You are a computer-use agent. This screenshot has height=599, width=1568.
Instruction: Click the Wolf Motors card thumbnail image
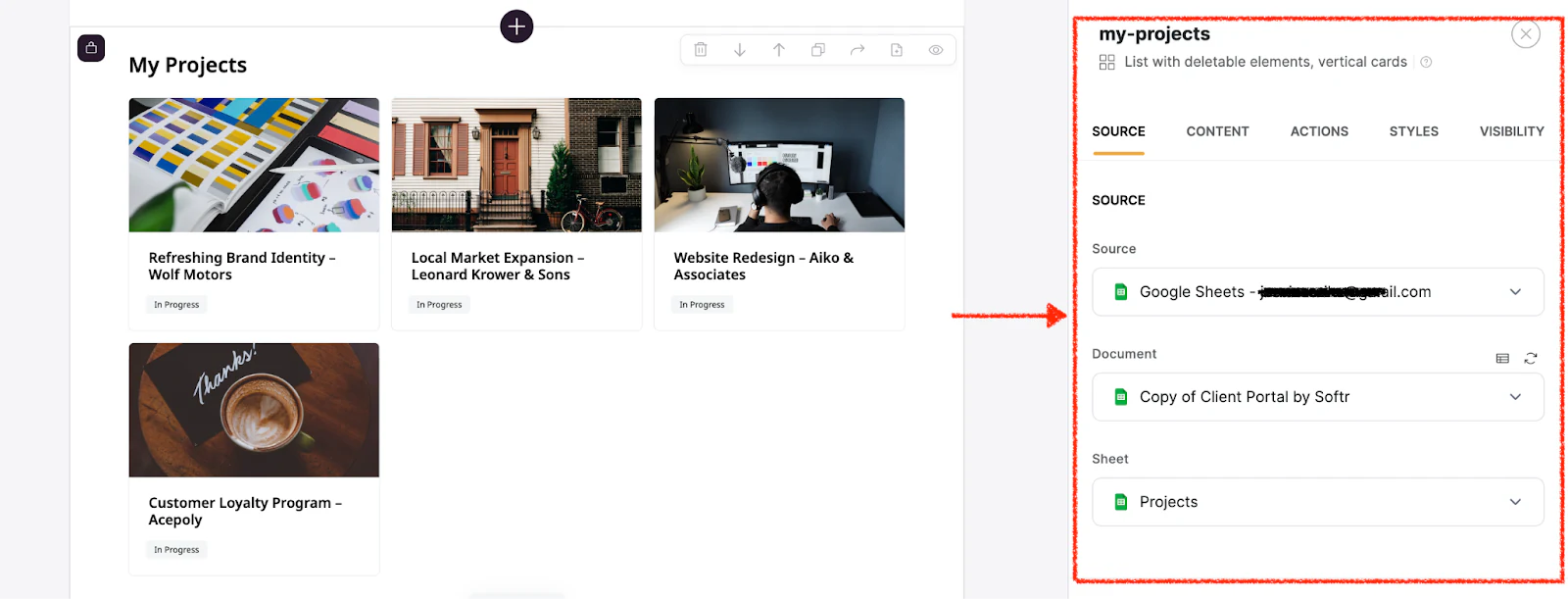tap(254, 165)
